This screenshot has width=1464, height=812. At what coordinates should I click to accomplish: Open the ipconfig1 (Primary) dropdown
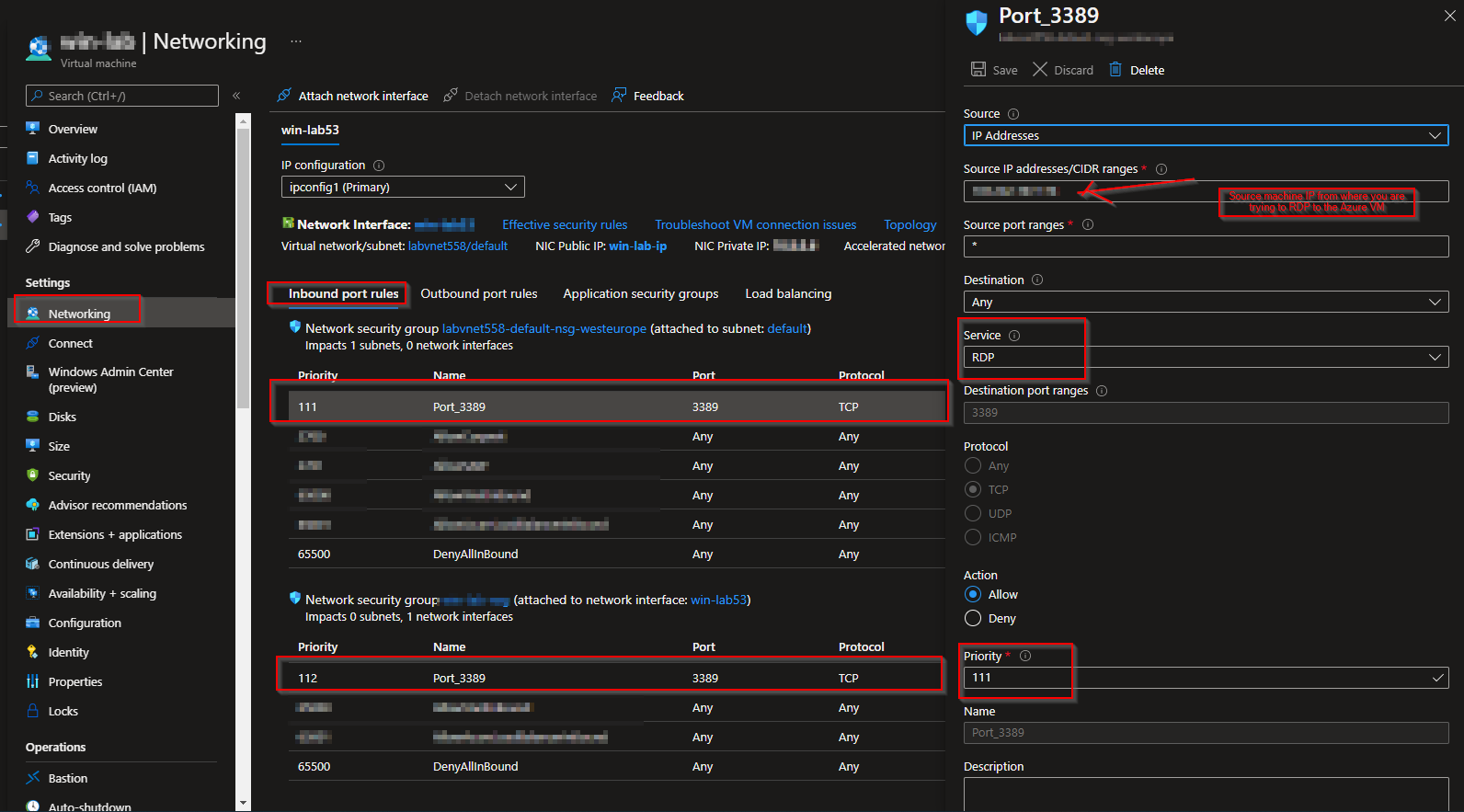[403, 187]
